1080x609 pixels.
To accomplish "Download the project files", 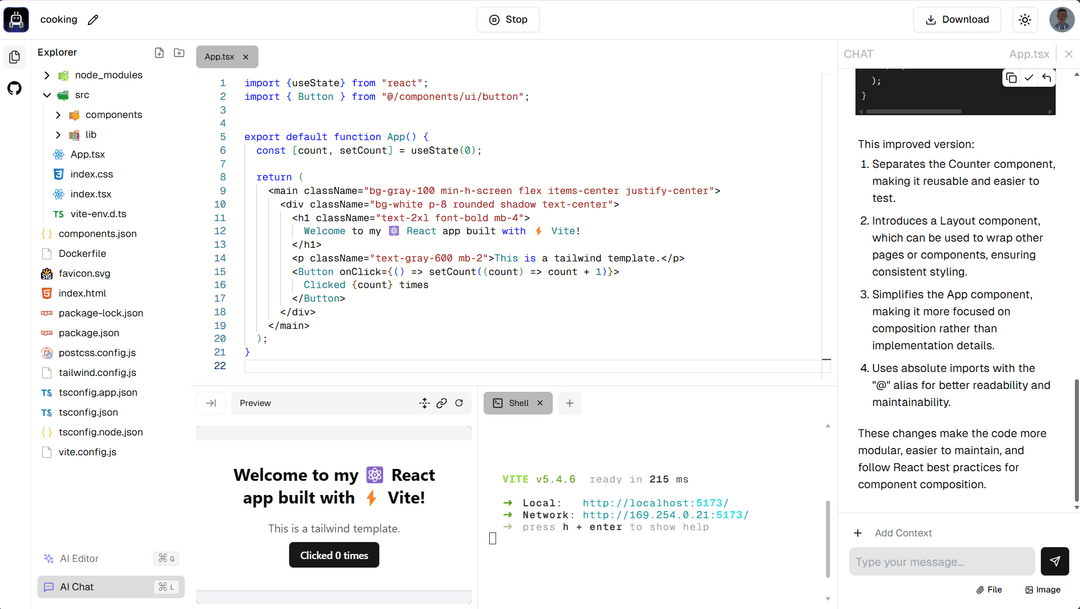I will point(956,19).
